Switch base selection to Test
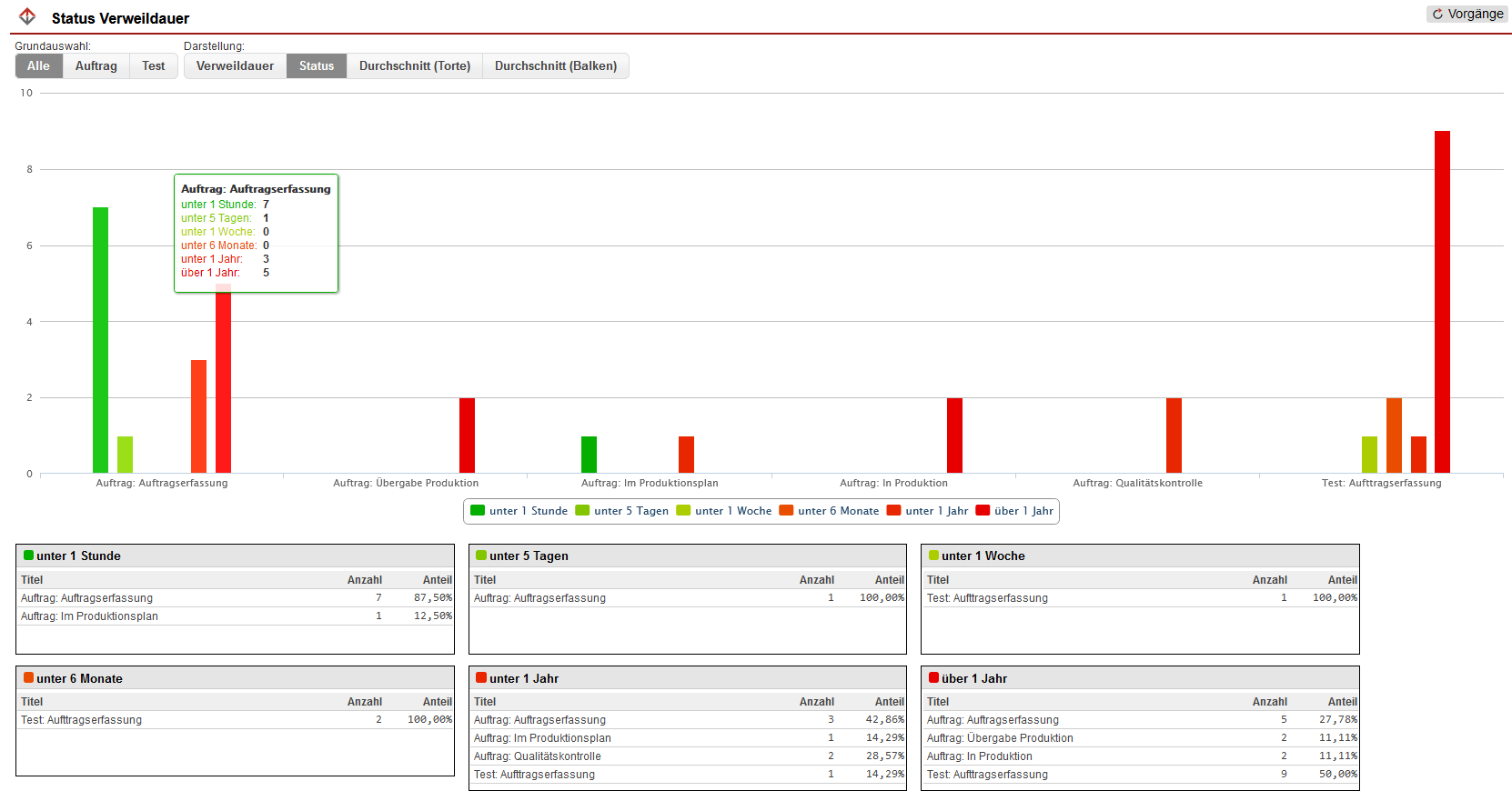Screen dimensions: 1512x801 click(153, 65)
